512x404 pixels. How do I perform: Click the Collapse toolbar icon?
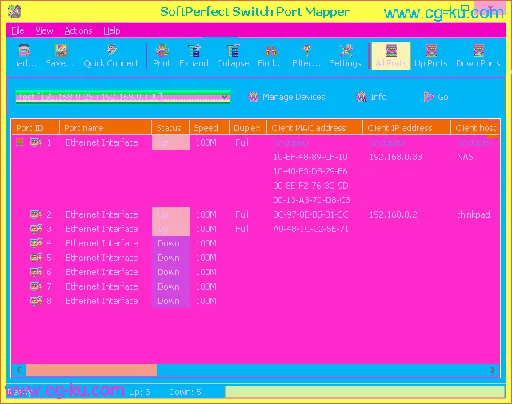(233, 51)
